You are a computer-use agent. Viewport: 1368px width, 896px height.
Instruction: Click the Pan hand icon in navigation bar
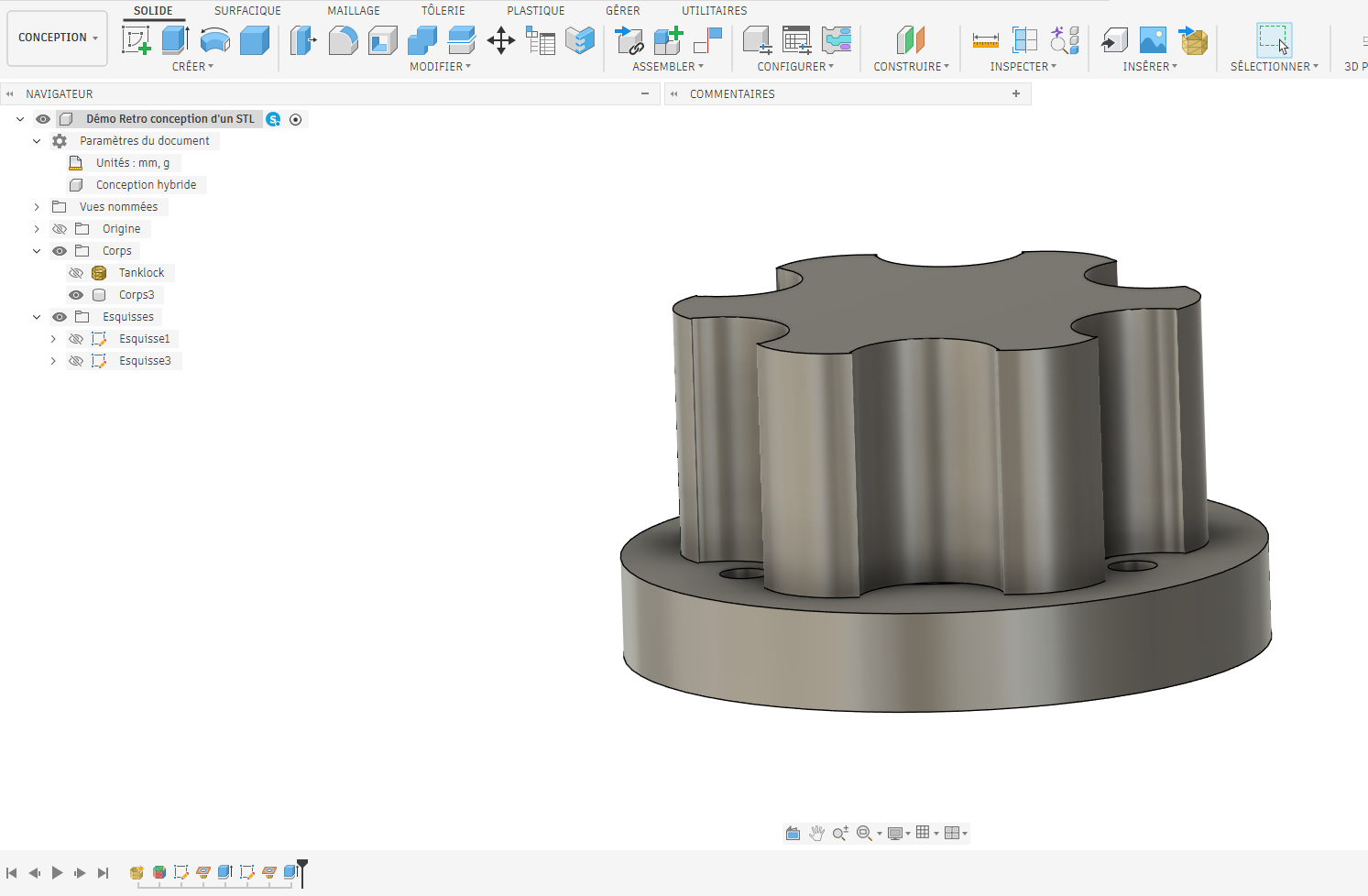(816, 833)
